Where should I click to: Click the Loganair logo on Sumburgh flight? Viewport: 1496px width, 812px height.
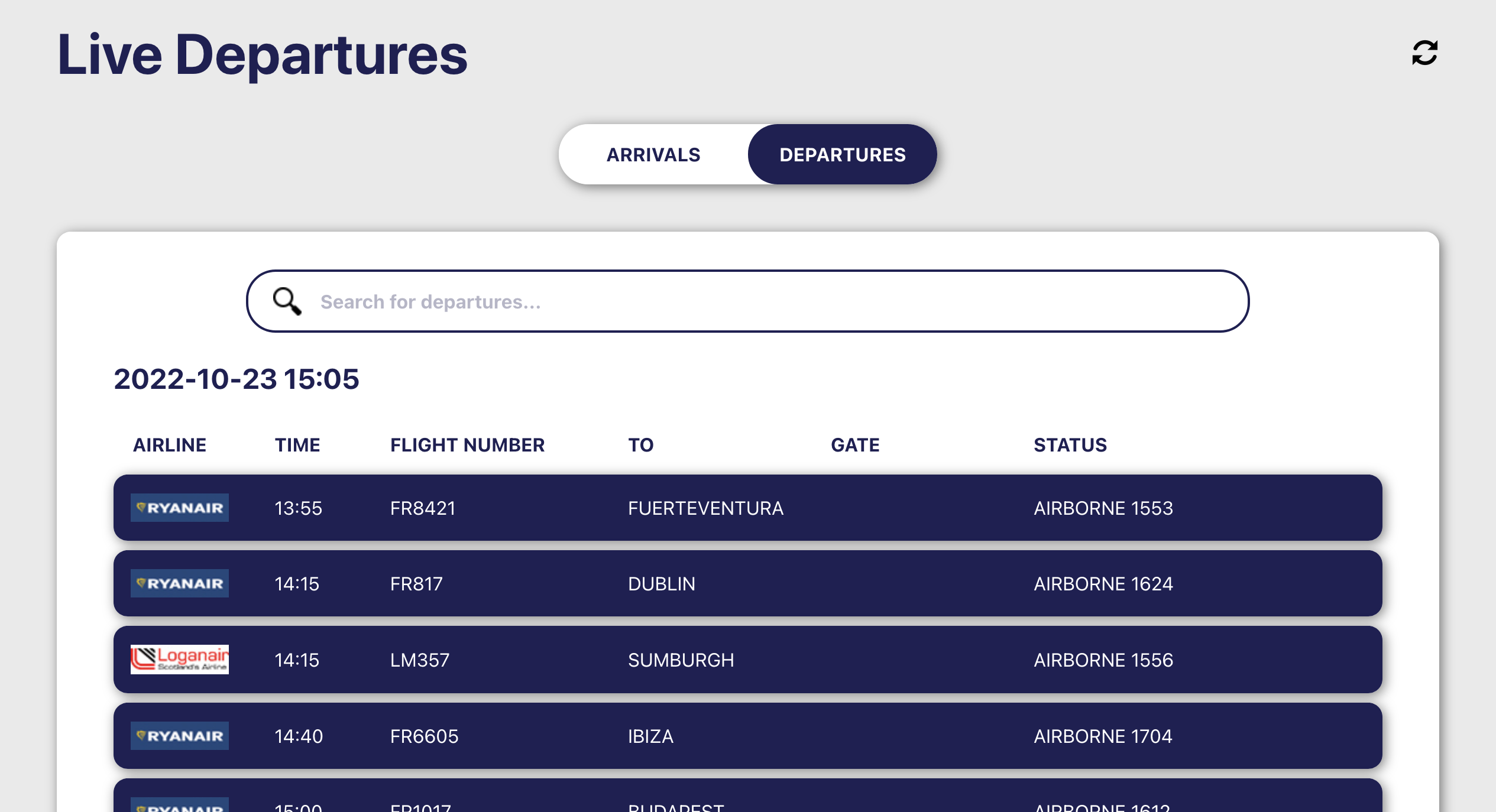click(x=180, y=660)
